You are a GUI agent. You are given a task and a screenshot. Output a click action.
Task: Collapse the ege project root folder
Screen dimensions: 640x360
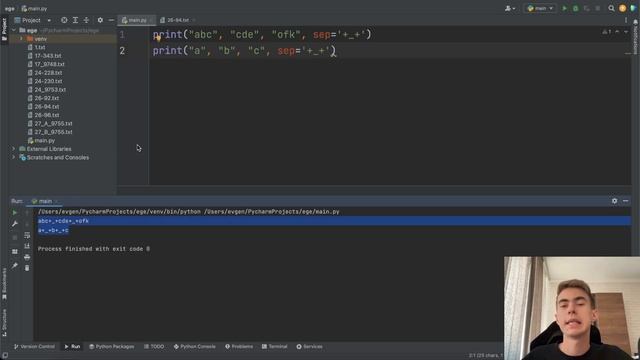[13, 30]
